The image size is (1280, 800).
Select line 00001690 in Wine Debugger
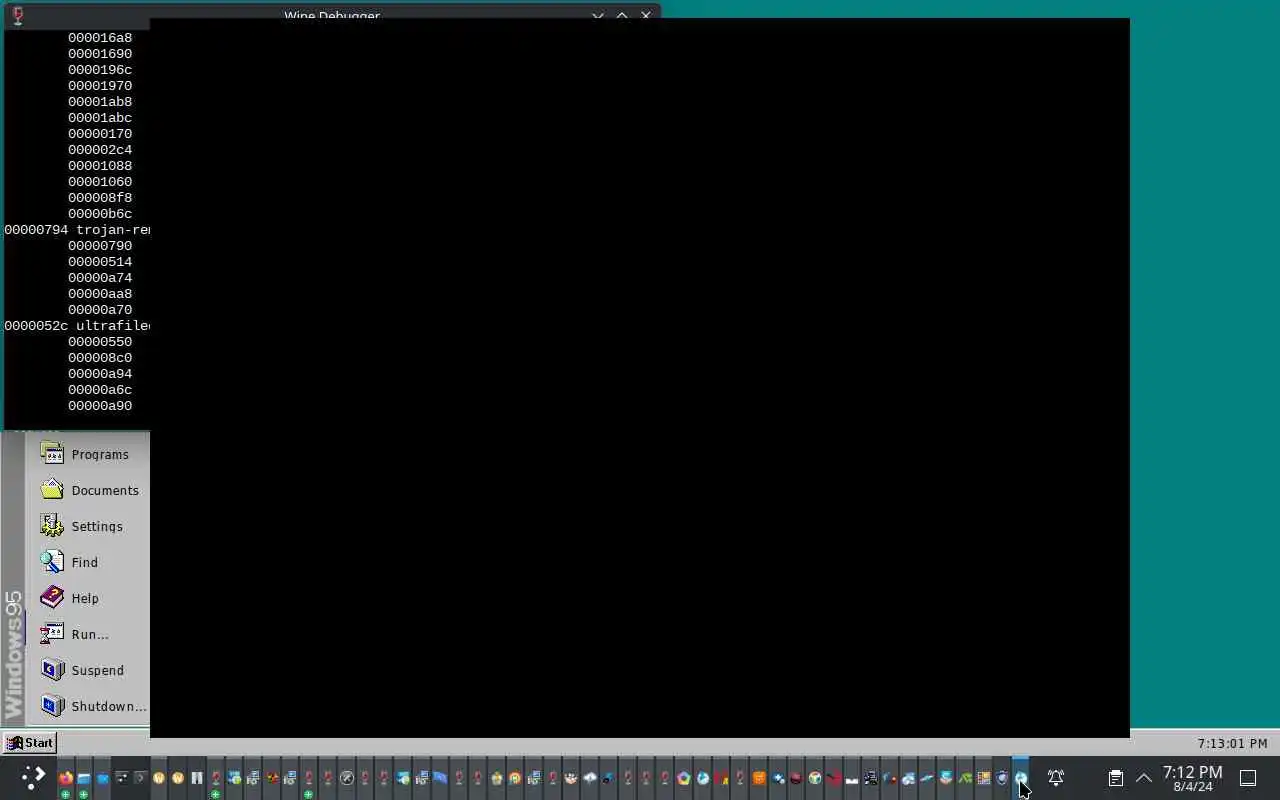(x=100, y=54)
